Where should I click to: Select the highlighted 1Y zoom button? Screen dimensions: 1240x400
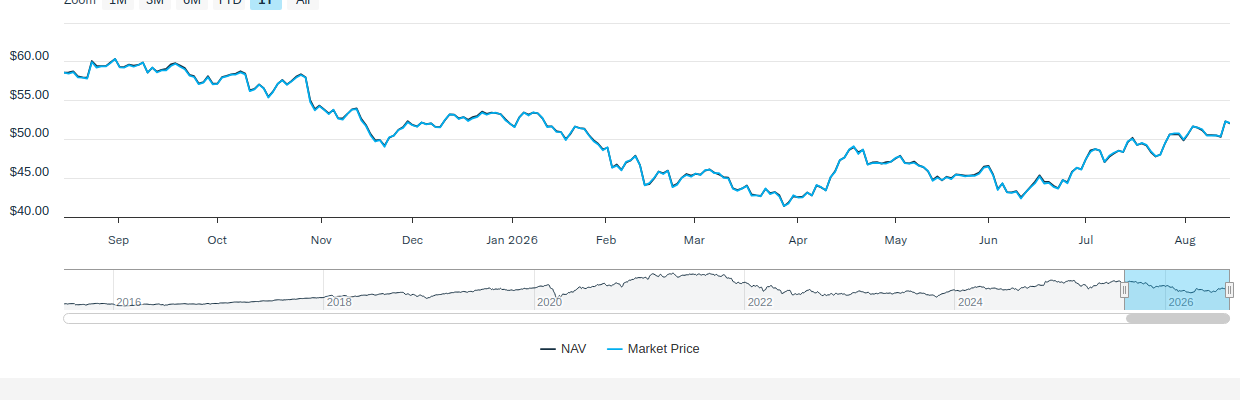coord(266,3)
